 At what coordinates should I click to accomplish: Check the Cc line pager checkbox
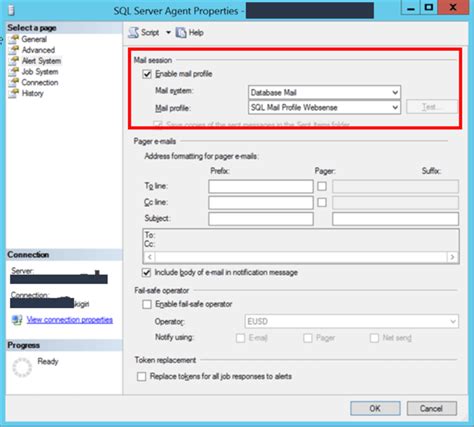coord(322,202)
